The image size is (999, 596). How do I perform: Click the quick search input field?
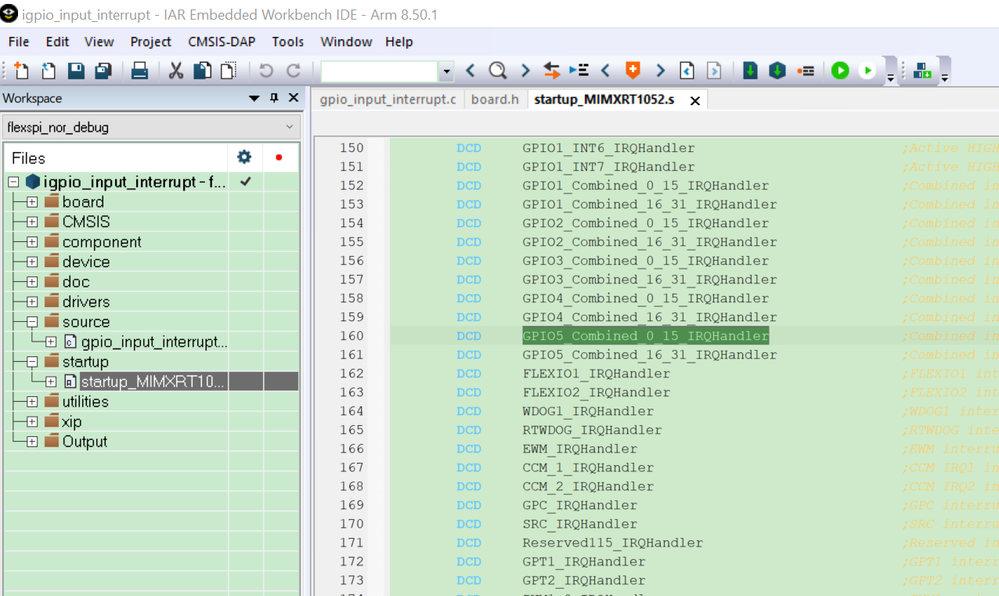pyautogui.click(x=380, y=71)
